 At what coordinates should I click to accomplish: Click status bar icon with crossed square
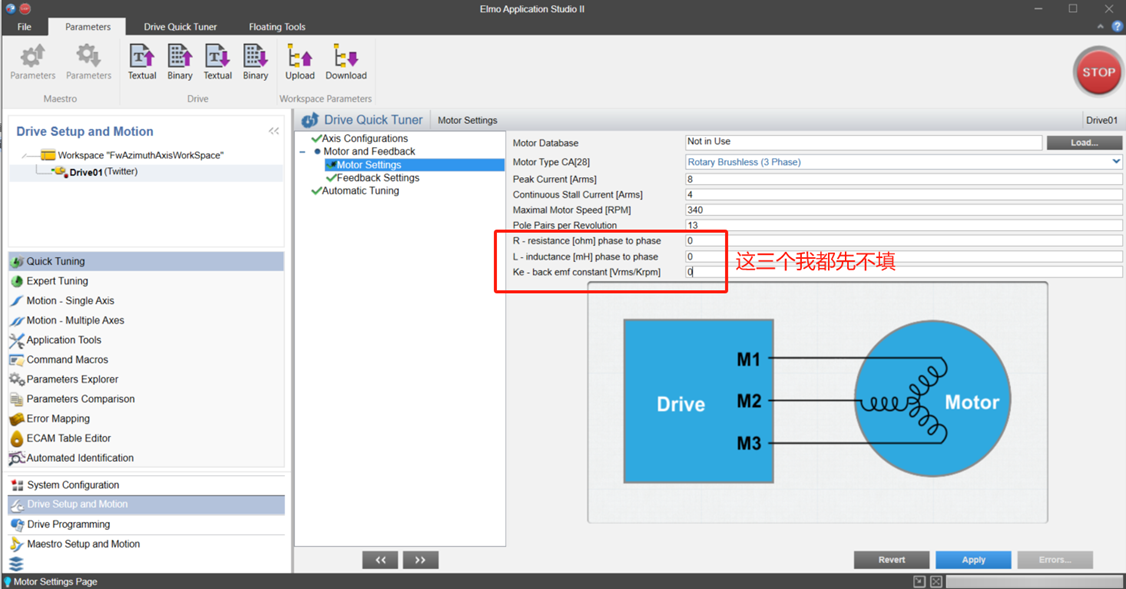coord(936,581)
